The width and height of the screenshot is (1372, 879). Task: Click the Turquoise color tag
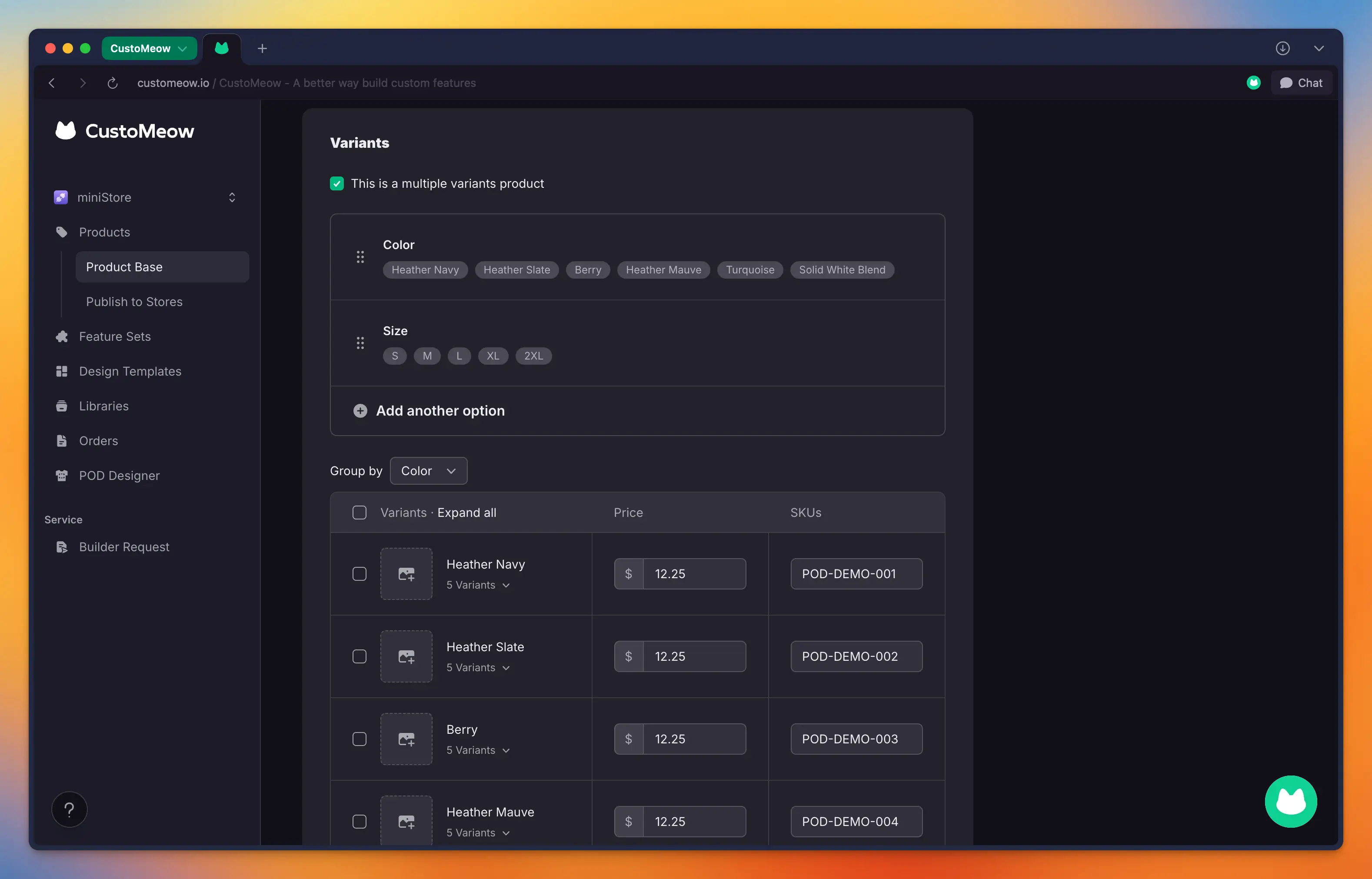(x=750, y=270)
